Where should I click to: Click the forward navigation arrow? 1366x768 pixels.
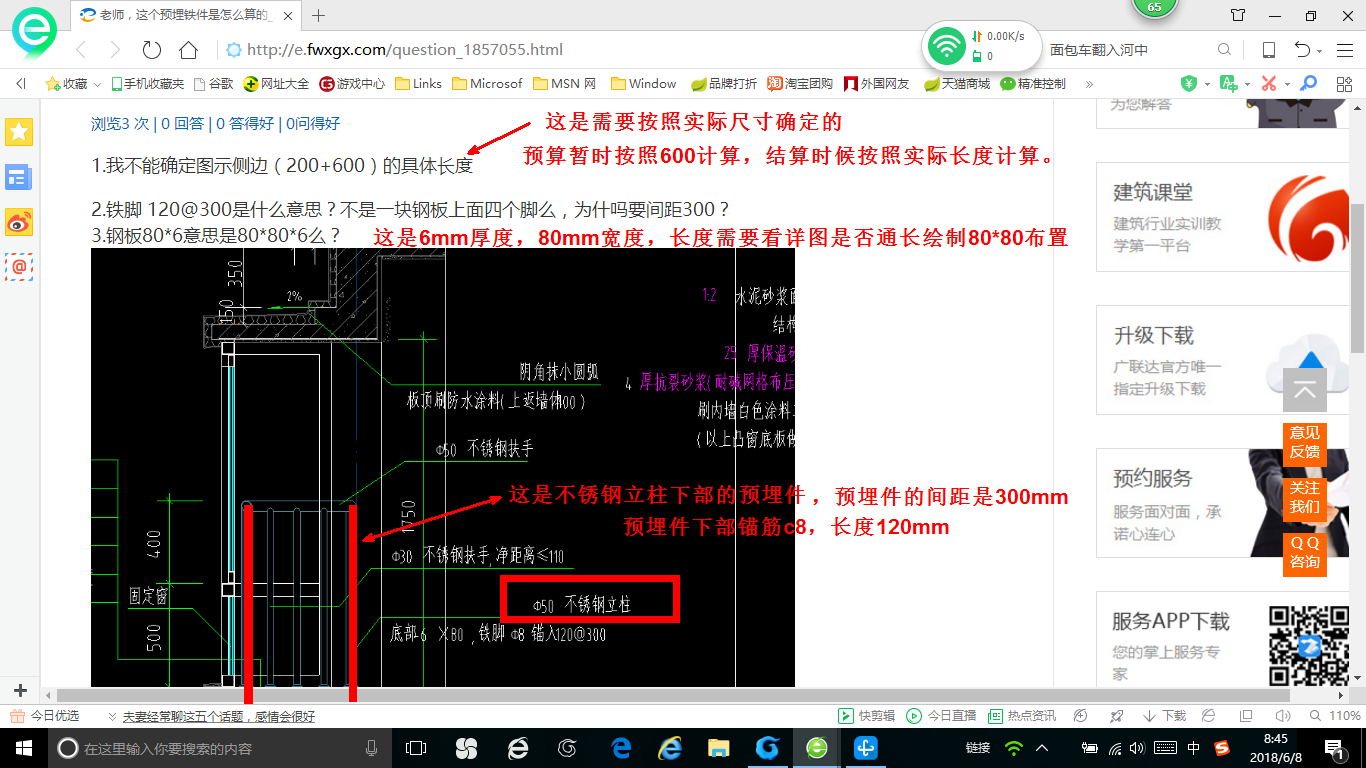pyautogui.click(x=115, y=50)
